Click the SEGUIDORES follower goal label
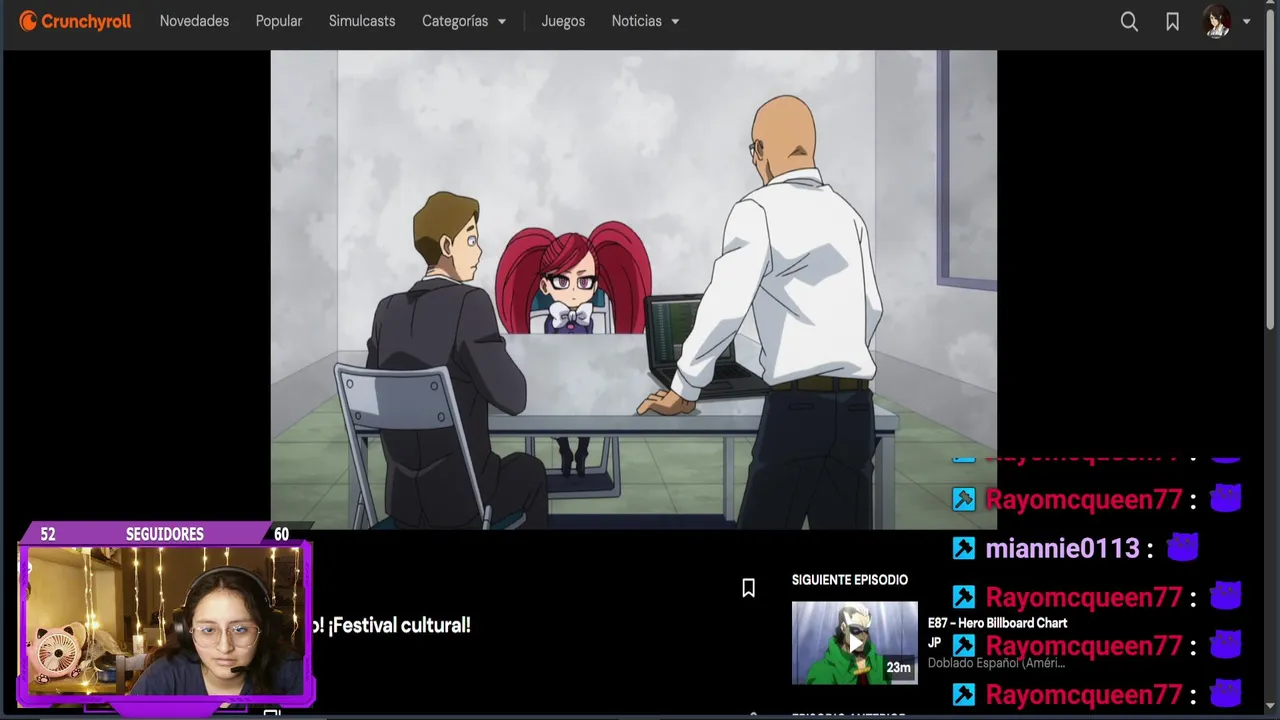This screenshot has width=1280, height=720. 165,534
